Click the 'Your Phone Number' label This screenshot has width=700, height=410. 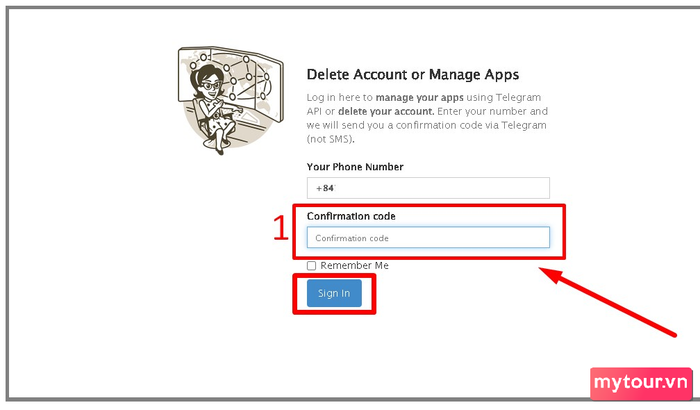(x=355, y=167)
